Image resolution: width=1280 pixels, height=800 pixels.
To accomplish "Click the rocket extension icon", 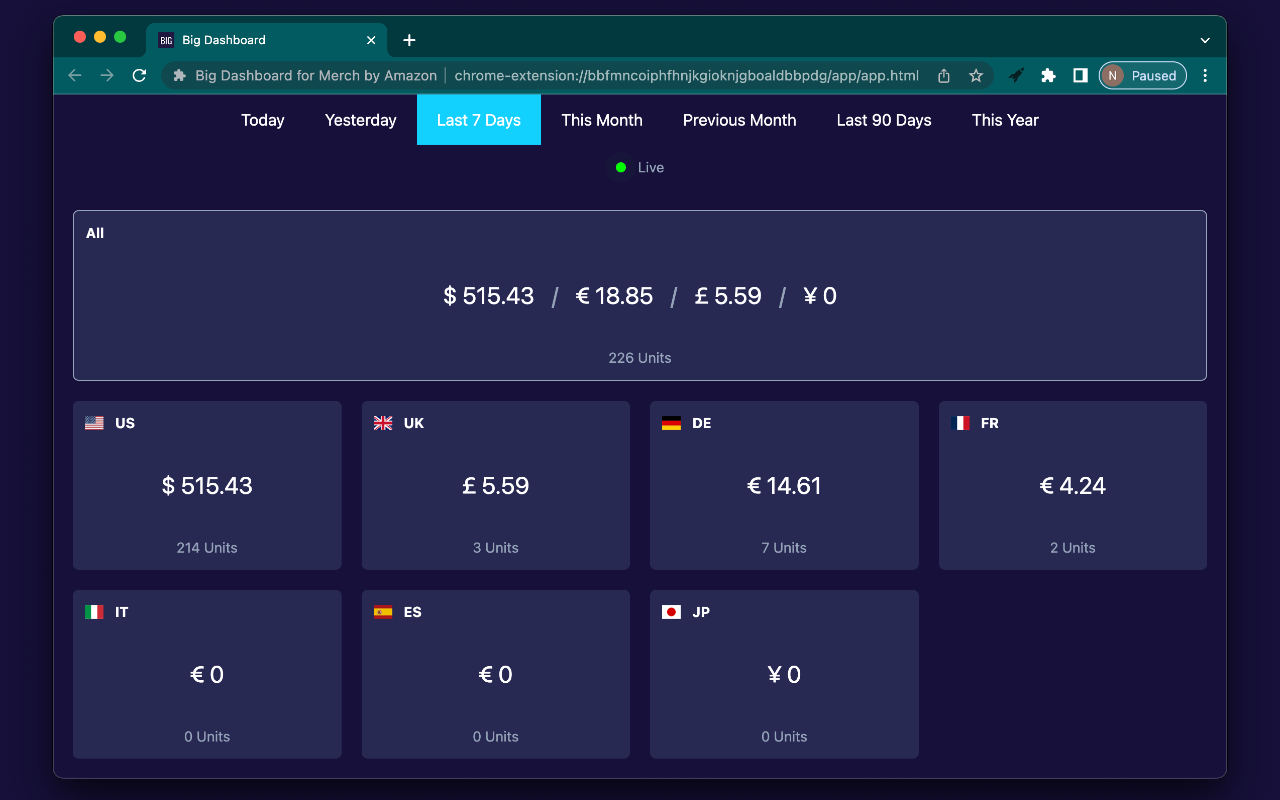I will pos(1016,75).
